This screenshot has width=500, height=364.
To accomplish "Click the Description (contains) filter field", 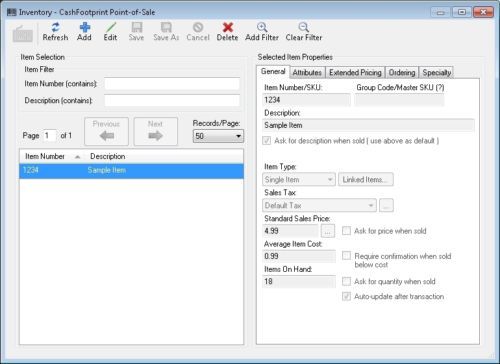I will click(172, 100).
